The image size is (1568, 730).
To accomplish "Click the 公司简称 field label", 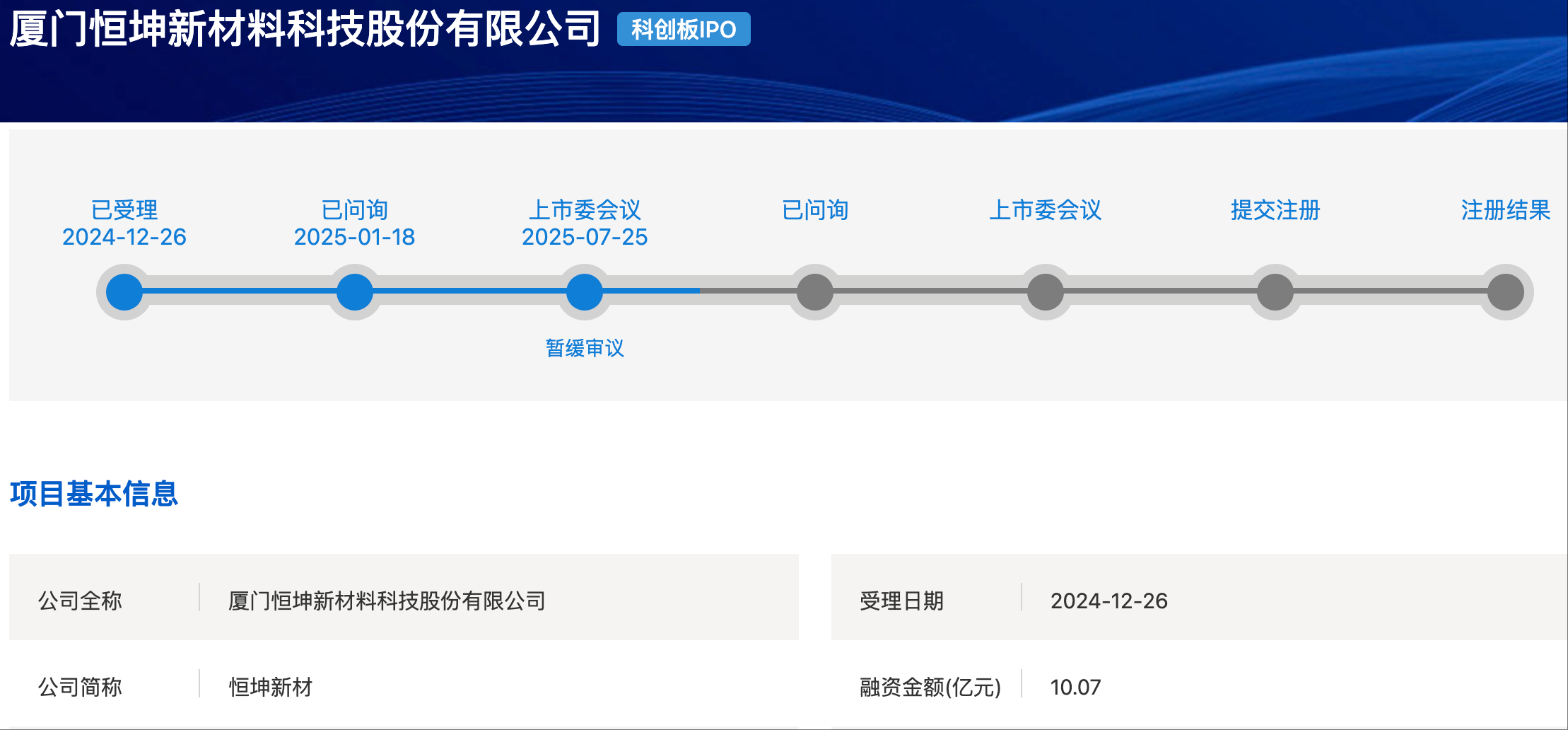I will tap(80, 687).
